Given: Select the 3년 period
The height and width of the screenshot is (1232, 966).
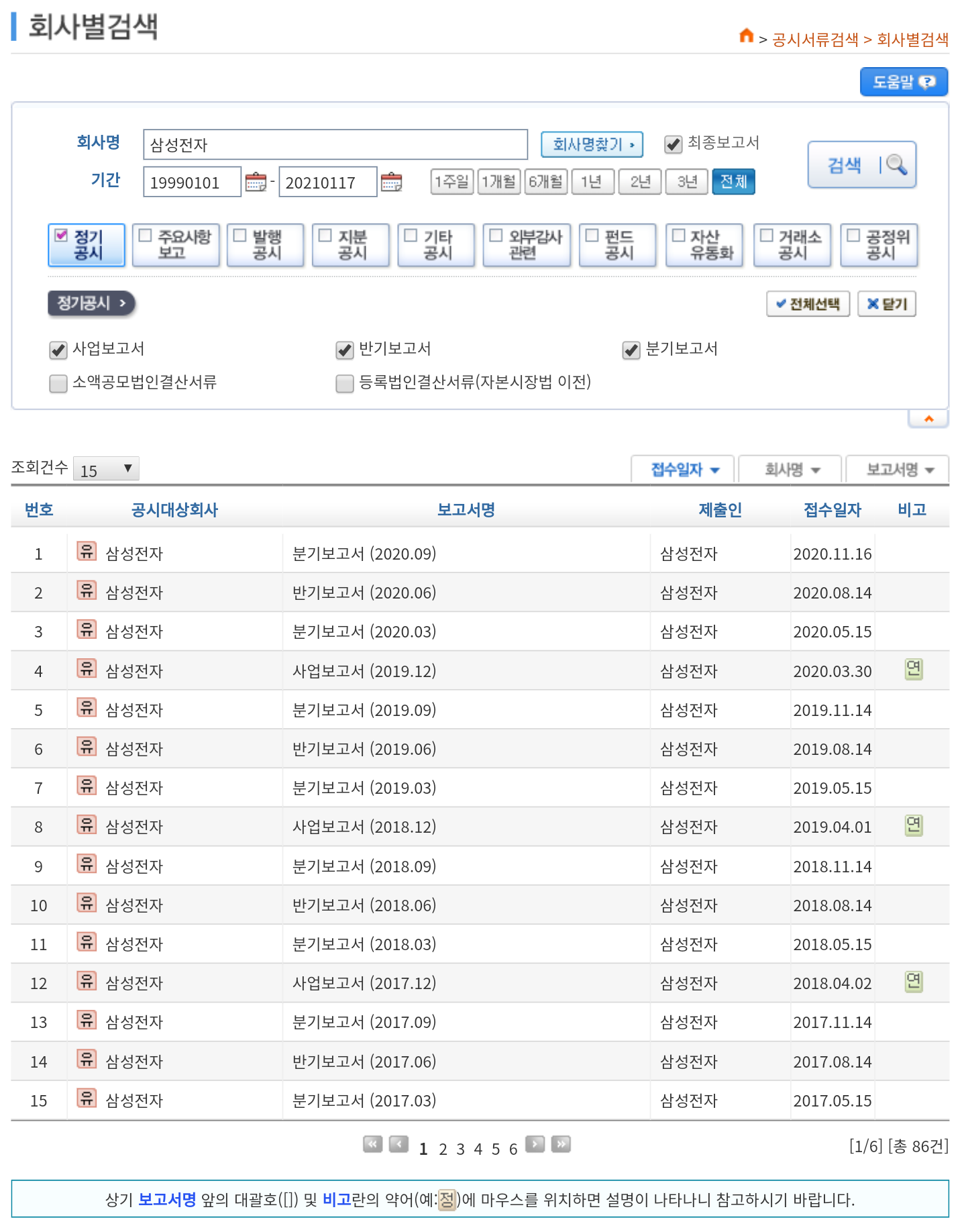Looking at the screenshot, I should [x=687, y=182].
